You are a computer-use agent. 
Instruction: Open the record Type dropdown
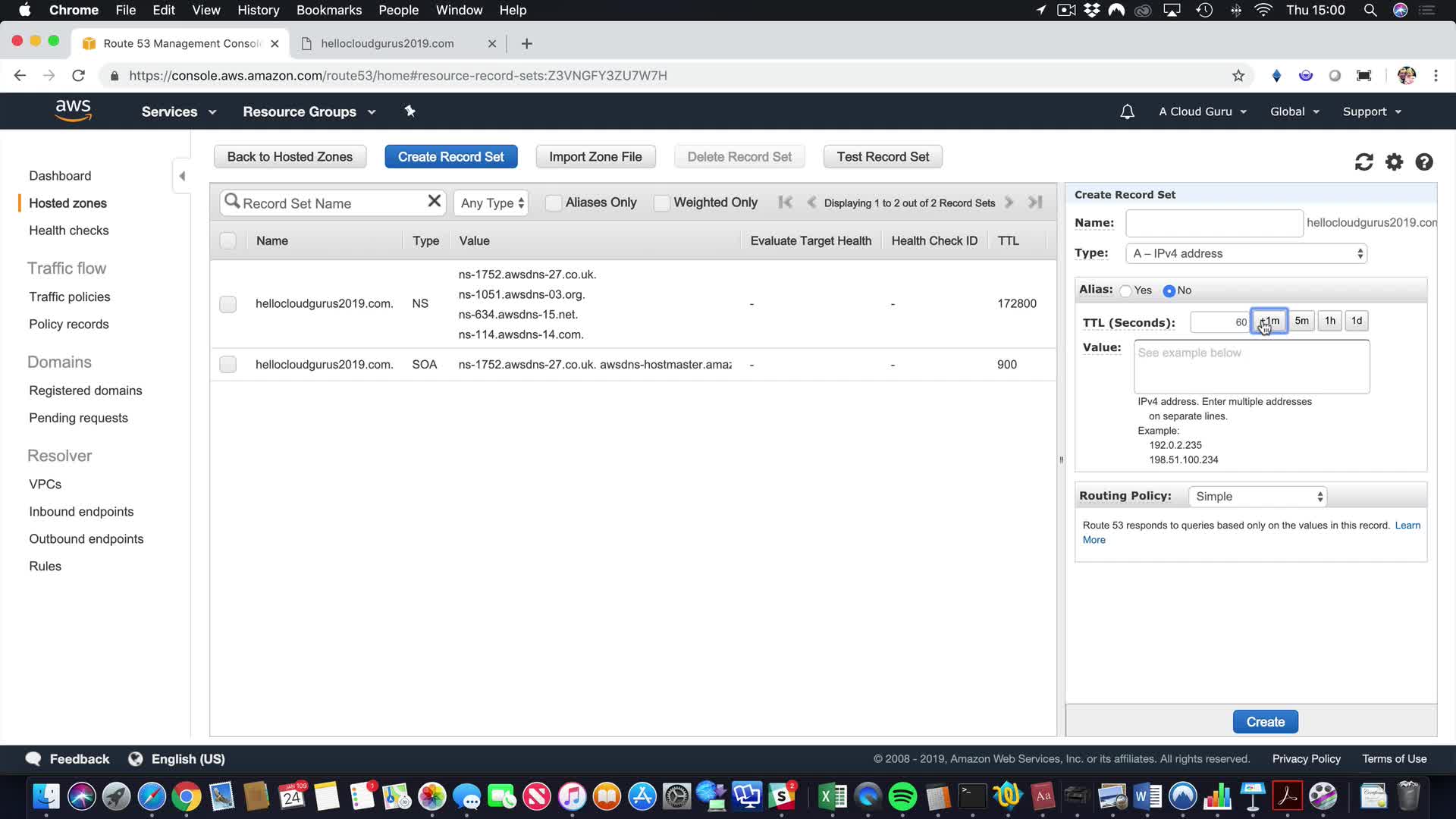pos(1247,254)
